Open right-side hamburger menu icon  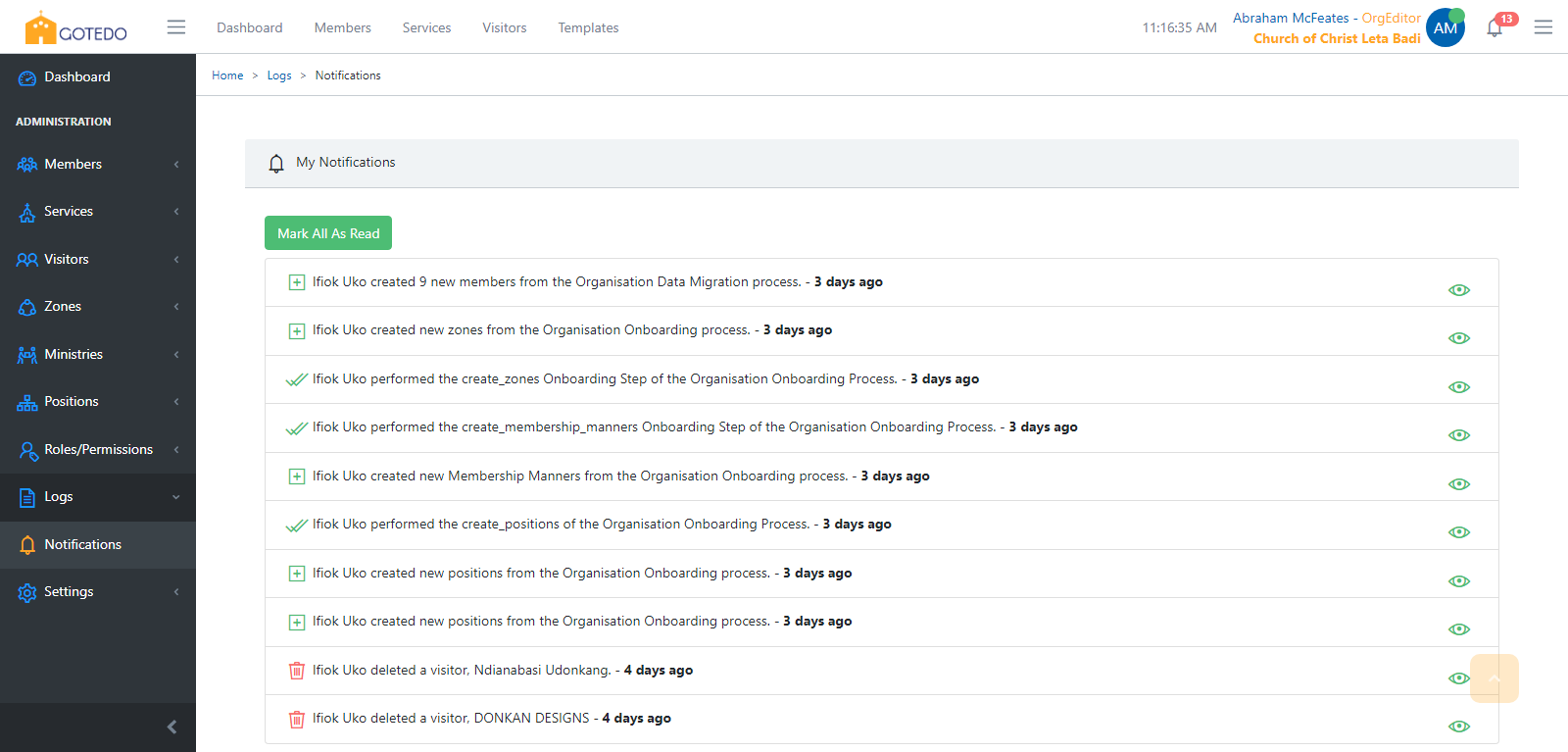click(1543, 27)
